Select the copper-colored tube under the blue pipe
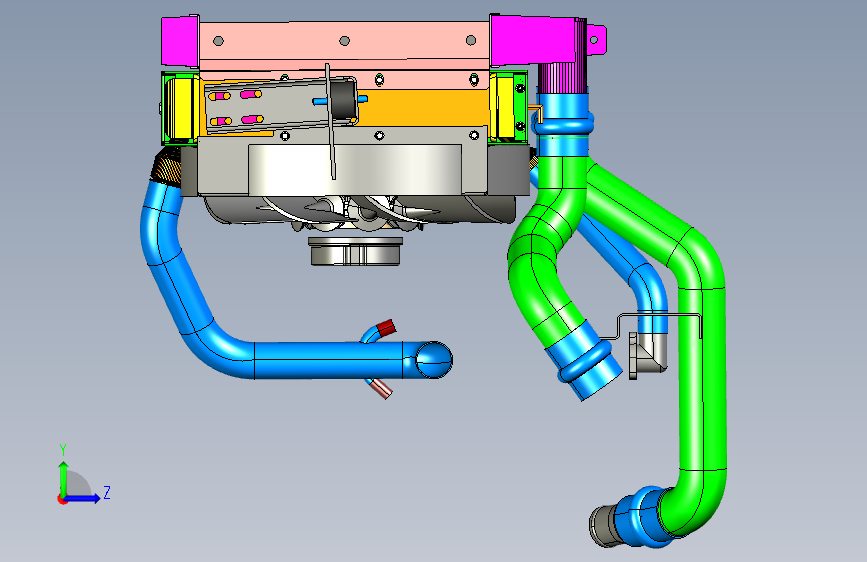The height and width of the screenshot is (562, 867). point(380,388)
